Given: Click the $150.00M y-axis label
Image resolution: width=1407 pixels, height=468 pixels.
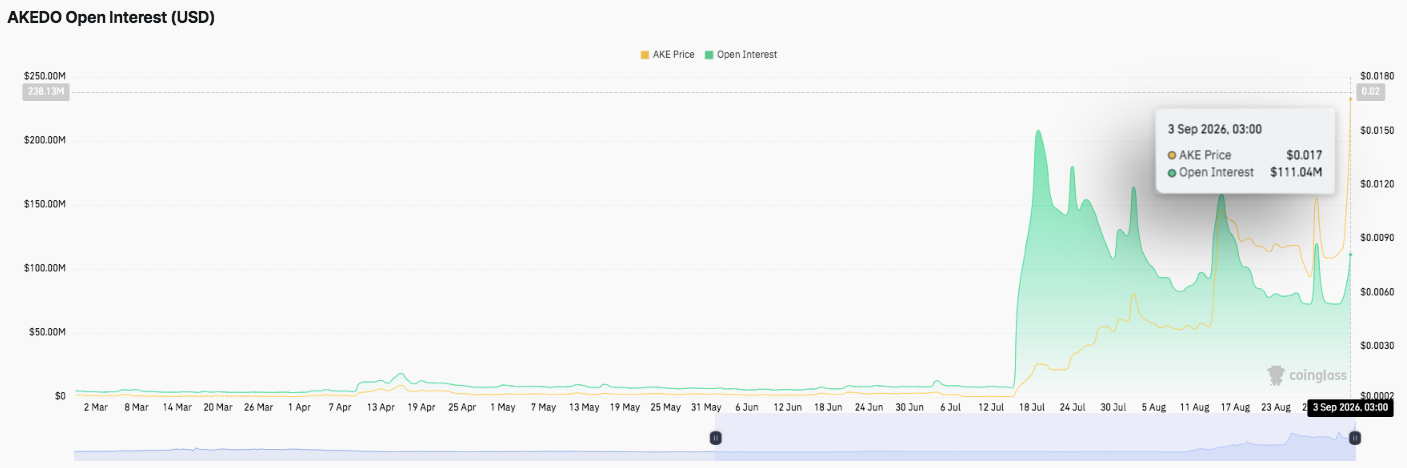Looking at the screenshot, I should pyautogui.click(x=44, y=204).
